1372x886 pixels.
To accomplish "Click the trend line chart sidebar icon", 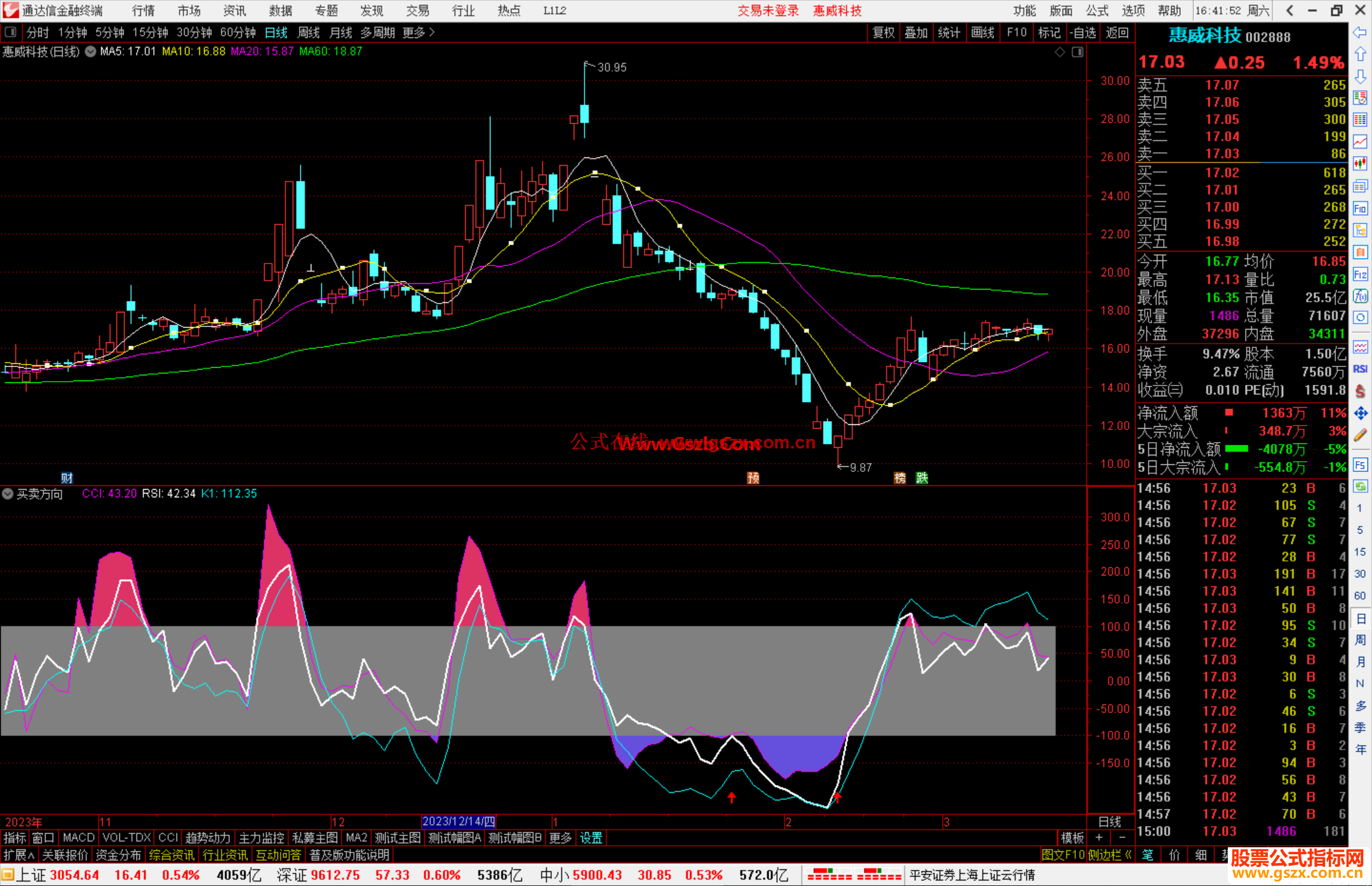I will point(1360,142).
